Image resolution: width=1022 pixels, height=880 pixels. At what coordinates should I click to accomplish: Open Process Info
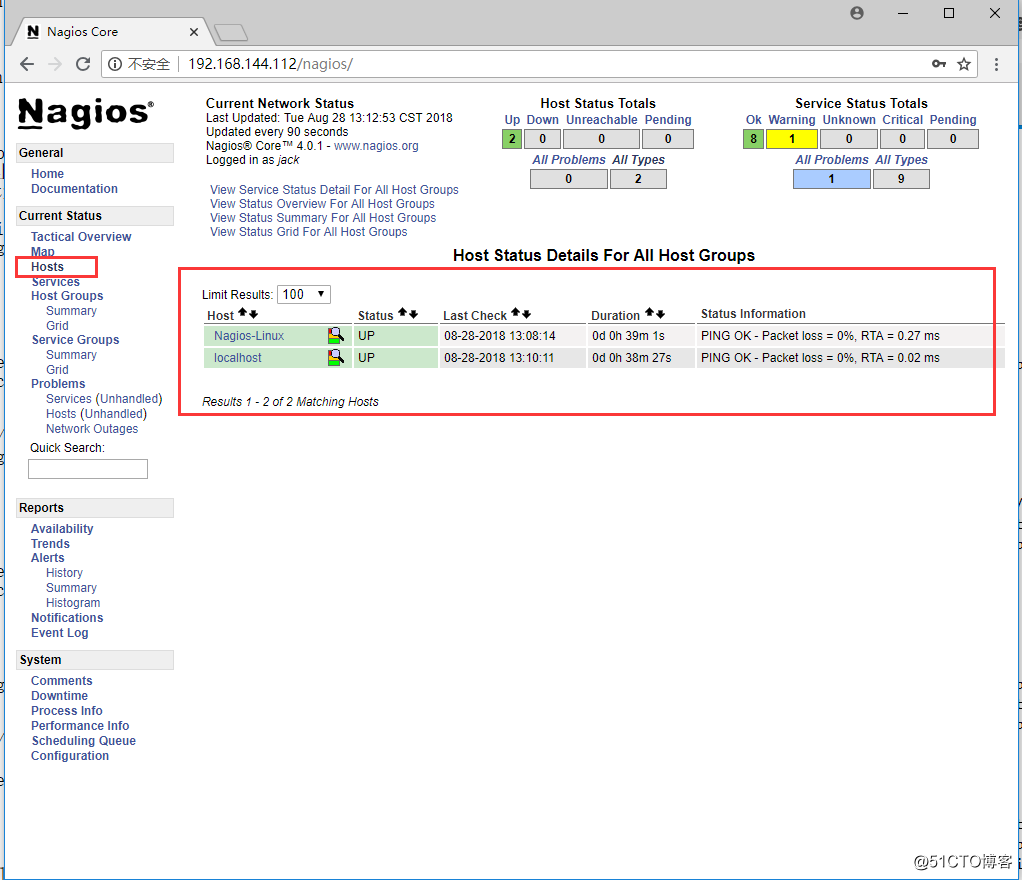coord(66,711)
